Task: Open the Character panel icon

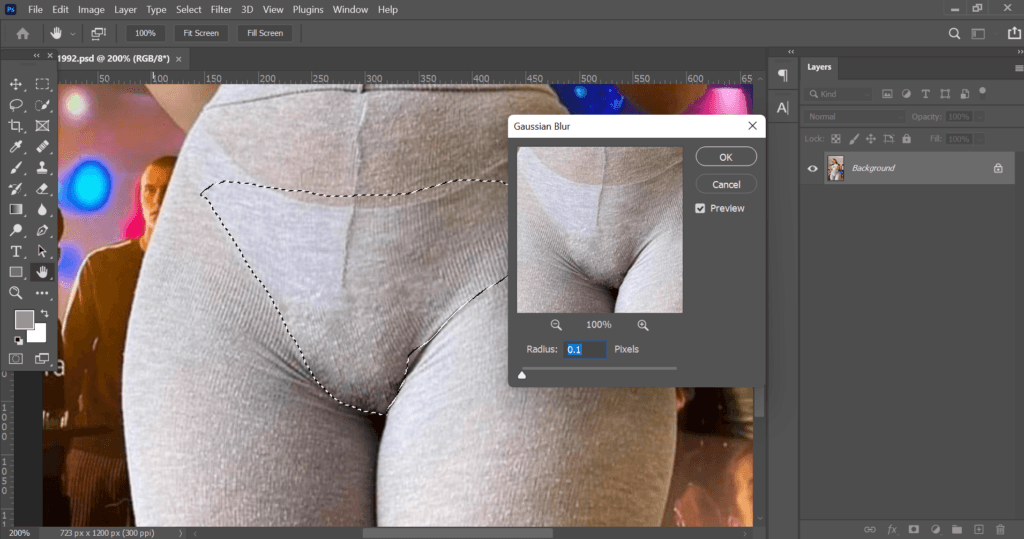Action: click(x=782, y=108)
